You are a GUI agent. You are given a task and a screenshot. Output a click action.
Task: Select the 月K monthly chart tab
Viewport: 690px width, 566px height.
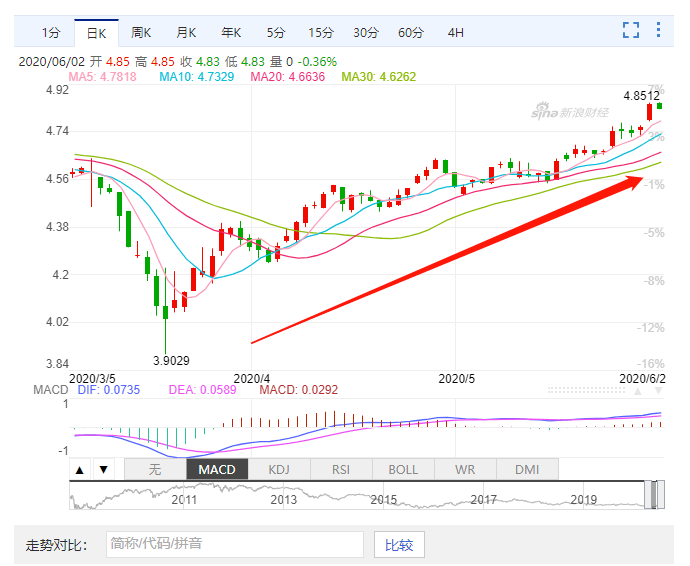click(186, 32)
